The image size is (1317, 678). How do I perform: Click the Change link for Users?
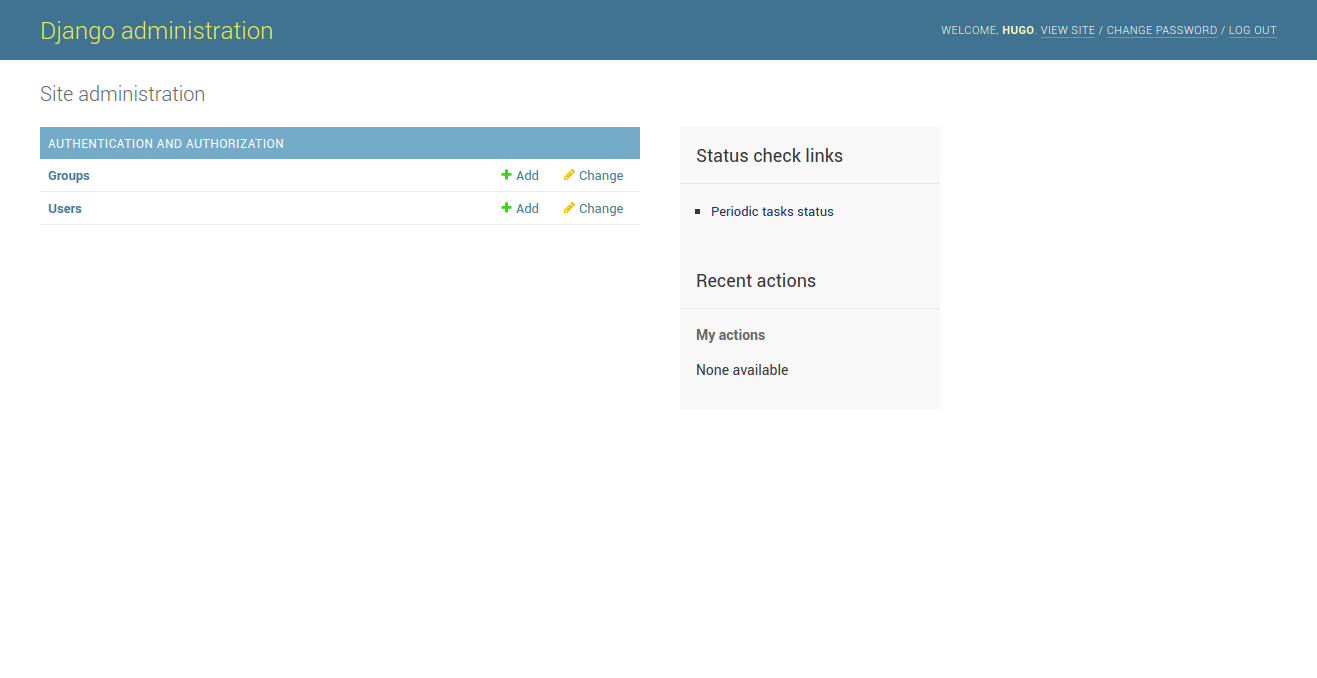600,208
